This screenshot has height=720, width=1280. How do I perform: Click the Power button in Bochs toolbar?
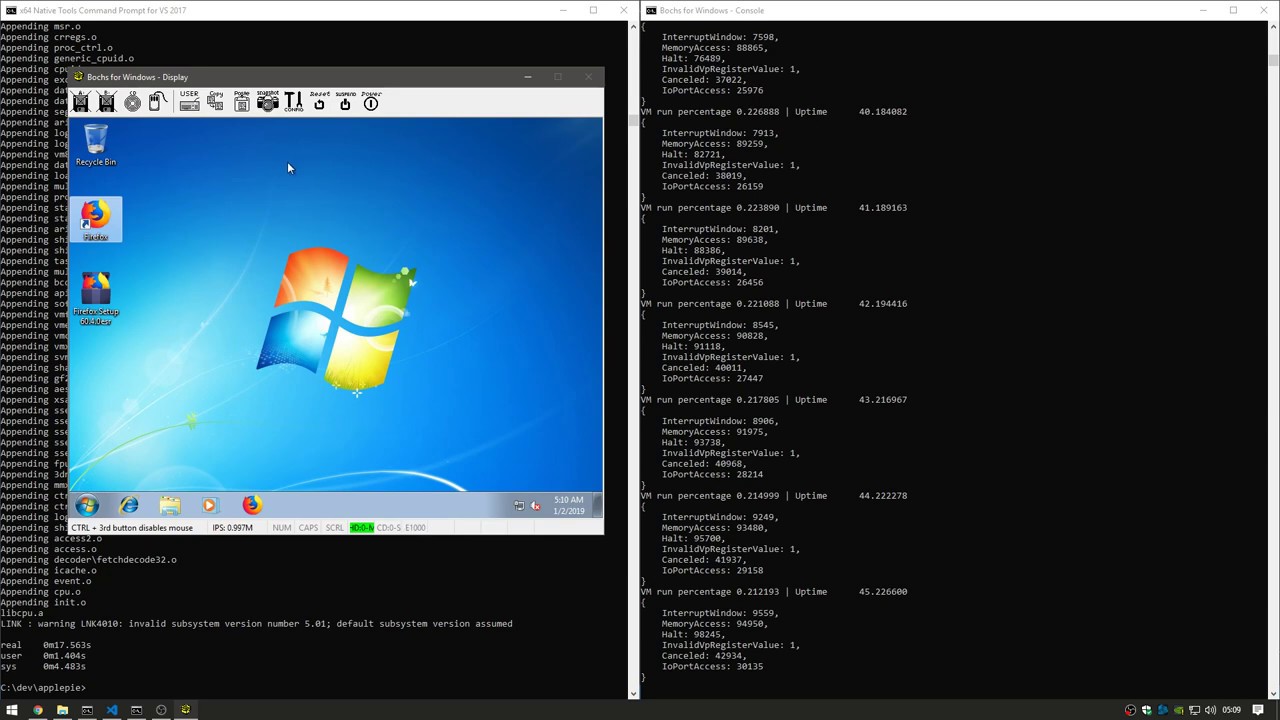pyautogui.click(x=371, y=101)
